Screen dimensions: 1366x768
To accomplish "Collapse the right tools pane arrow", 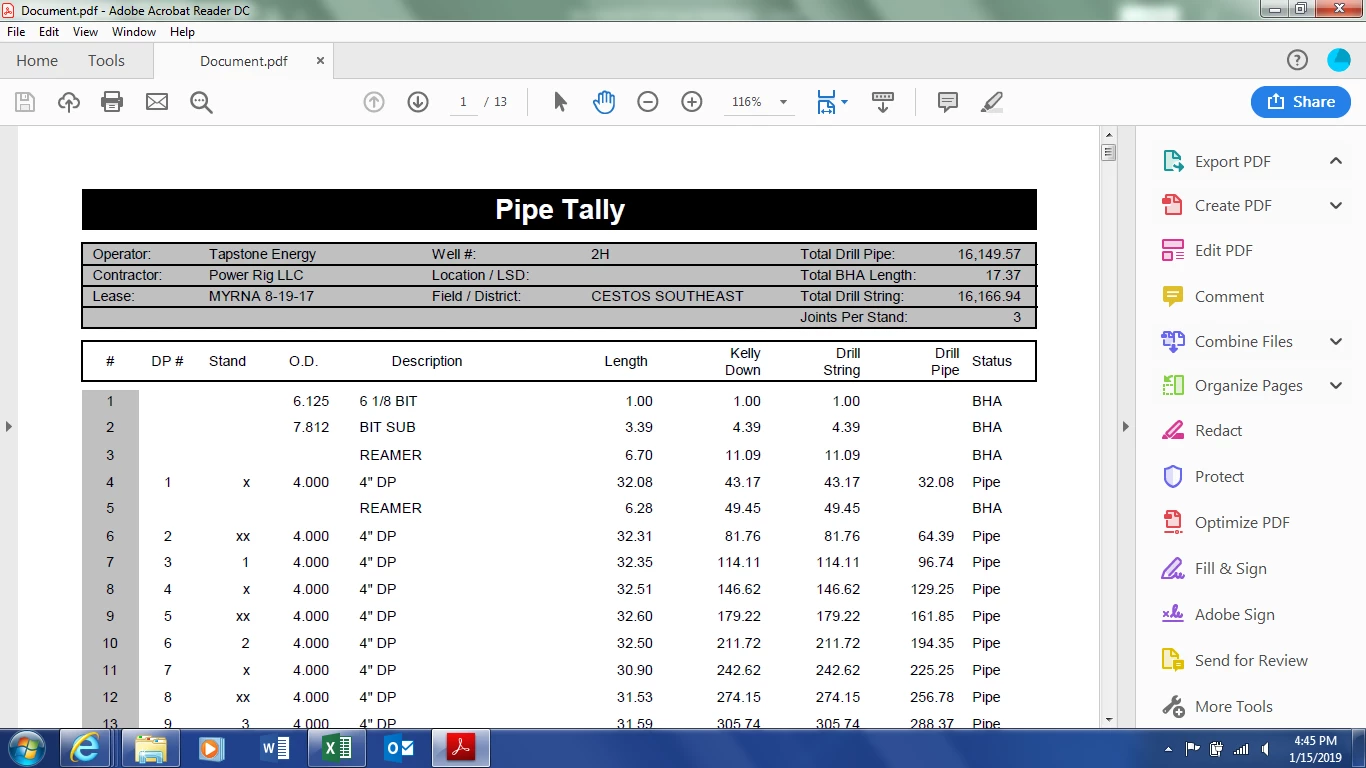I will pos(1126,427).
